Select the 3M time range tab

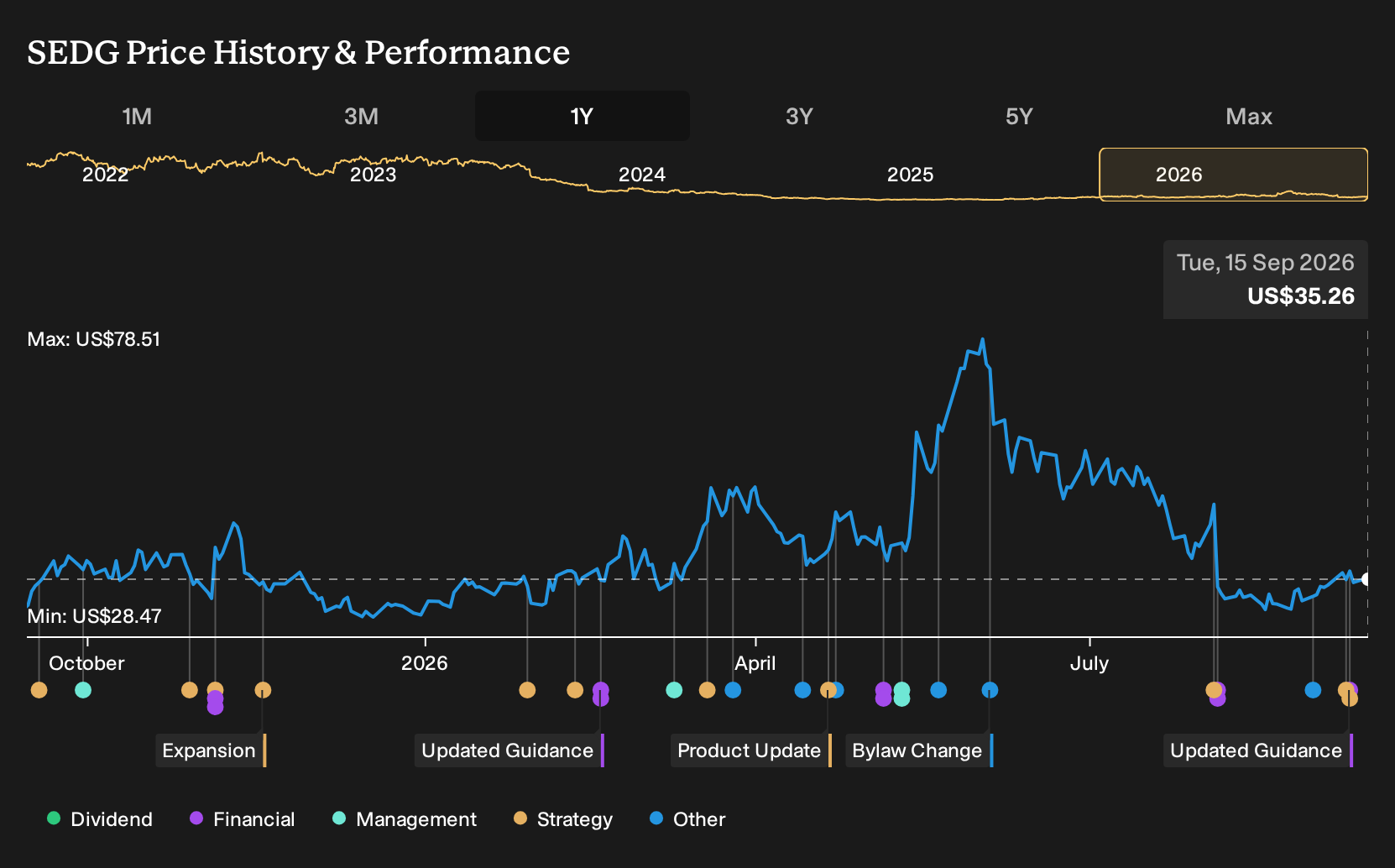[x=361, y=116]
